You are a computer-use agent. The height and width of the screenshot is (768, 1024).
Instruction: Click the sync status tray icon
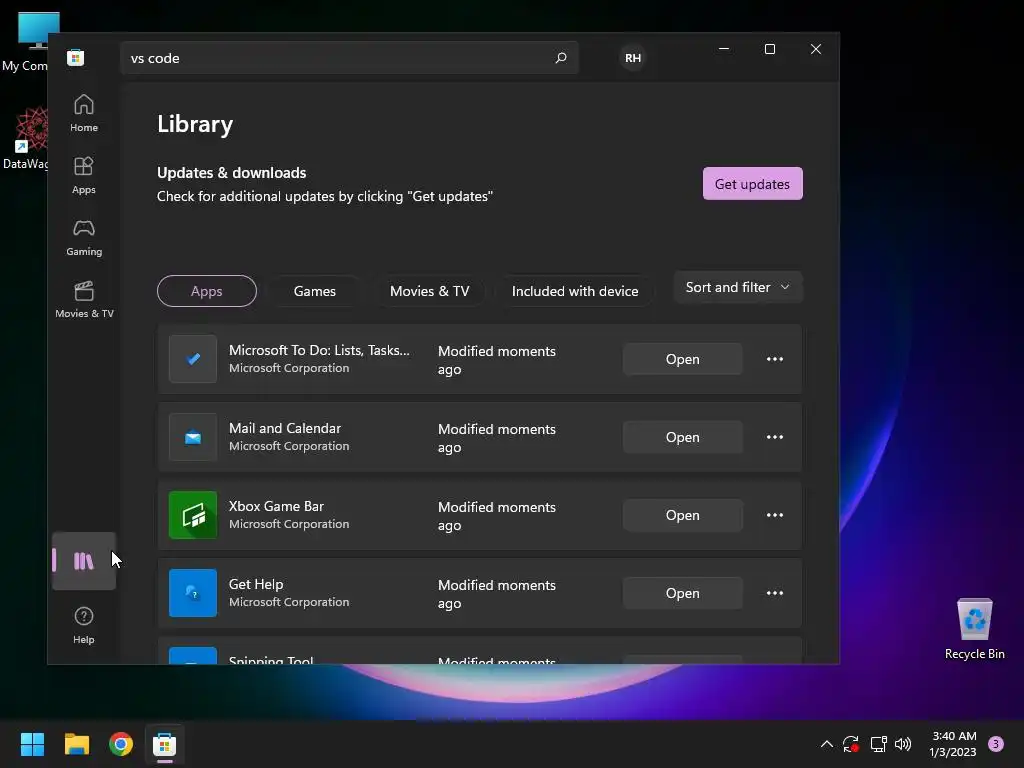[851, 744]
